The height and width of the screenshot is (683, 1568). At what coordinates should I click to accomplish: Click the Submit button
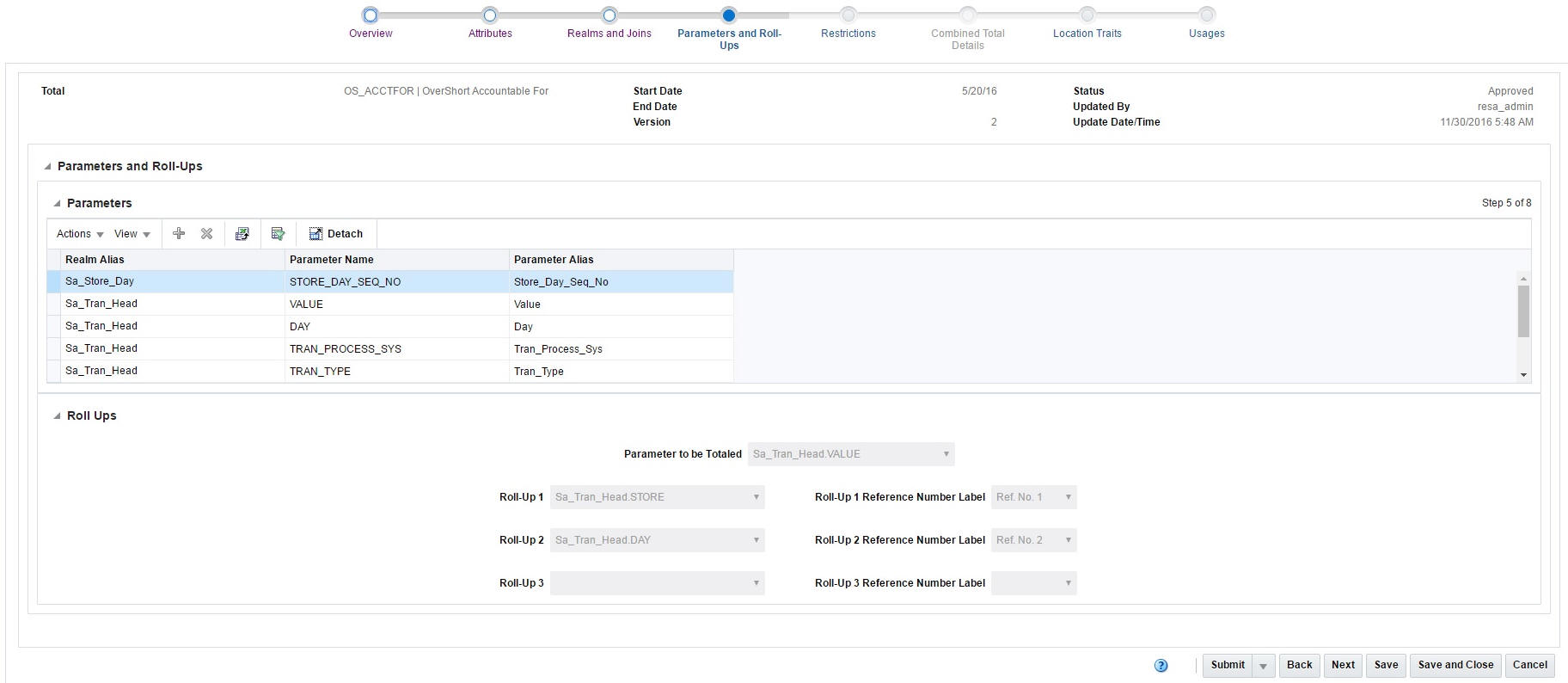click(1228, 665)
